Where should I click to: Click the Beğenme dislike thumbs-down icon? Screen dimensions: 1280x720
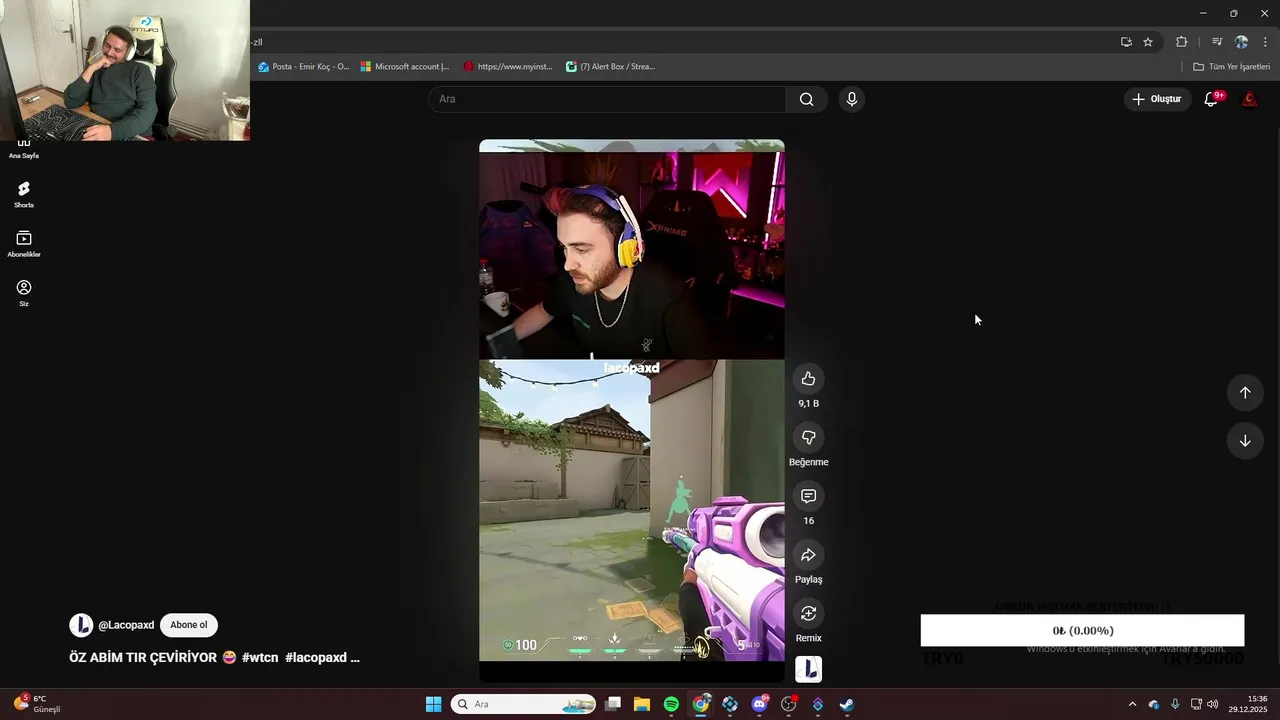tap(808, 437)
